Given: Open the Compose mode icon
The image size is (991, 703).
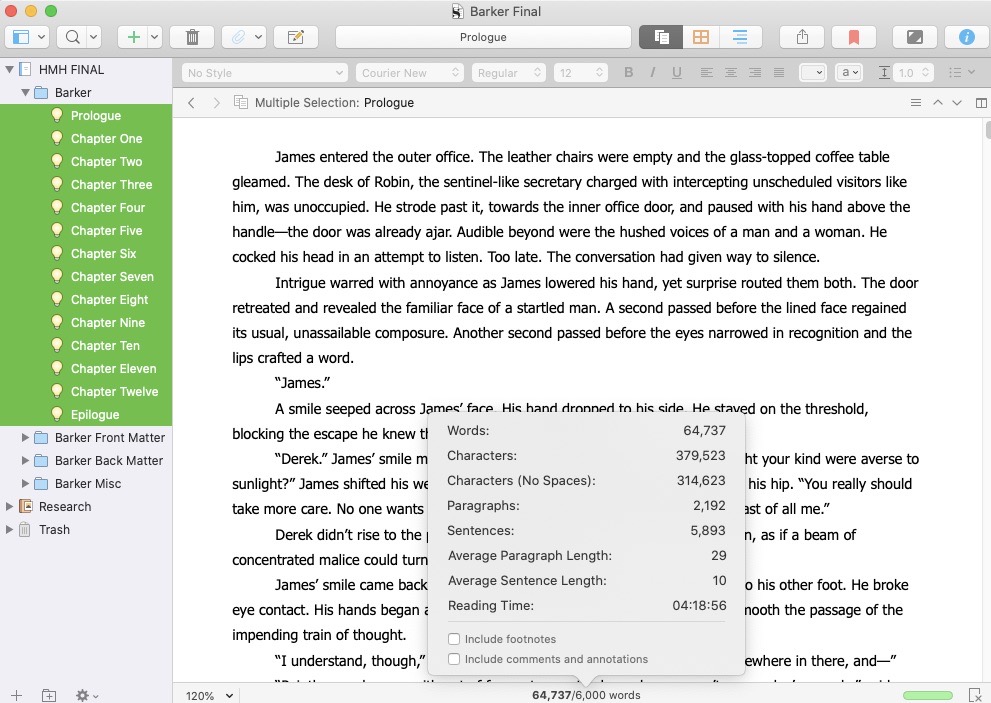Looking at the screenshot, I should click(914, 37).
